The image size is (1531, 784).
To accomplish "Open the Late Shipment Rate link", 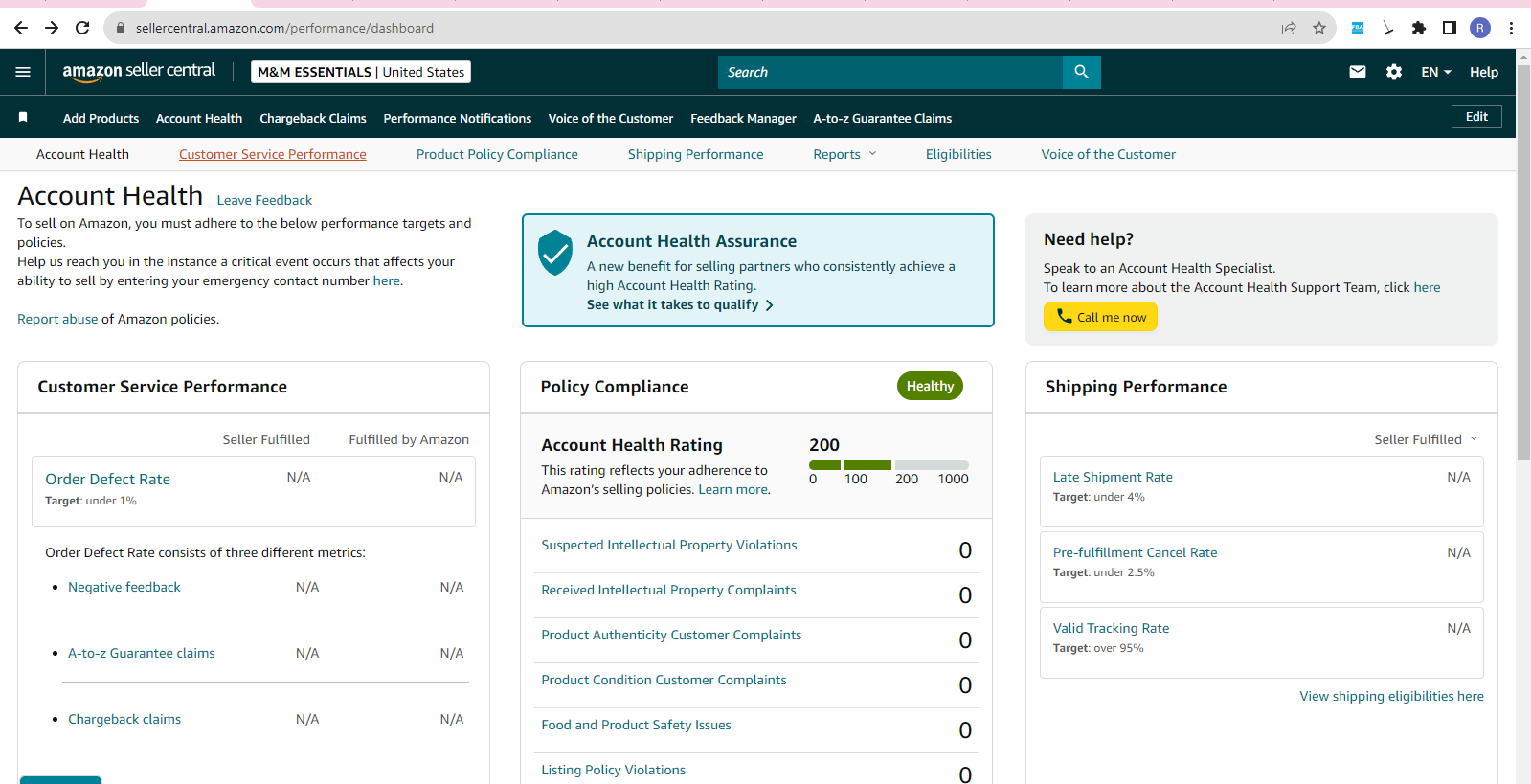I will click(1113, 477).
